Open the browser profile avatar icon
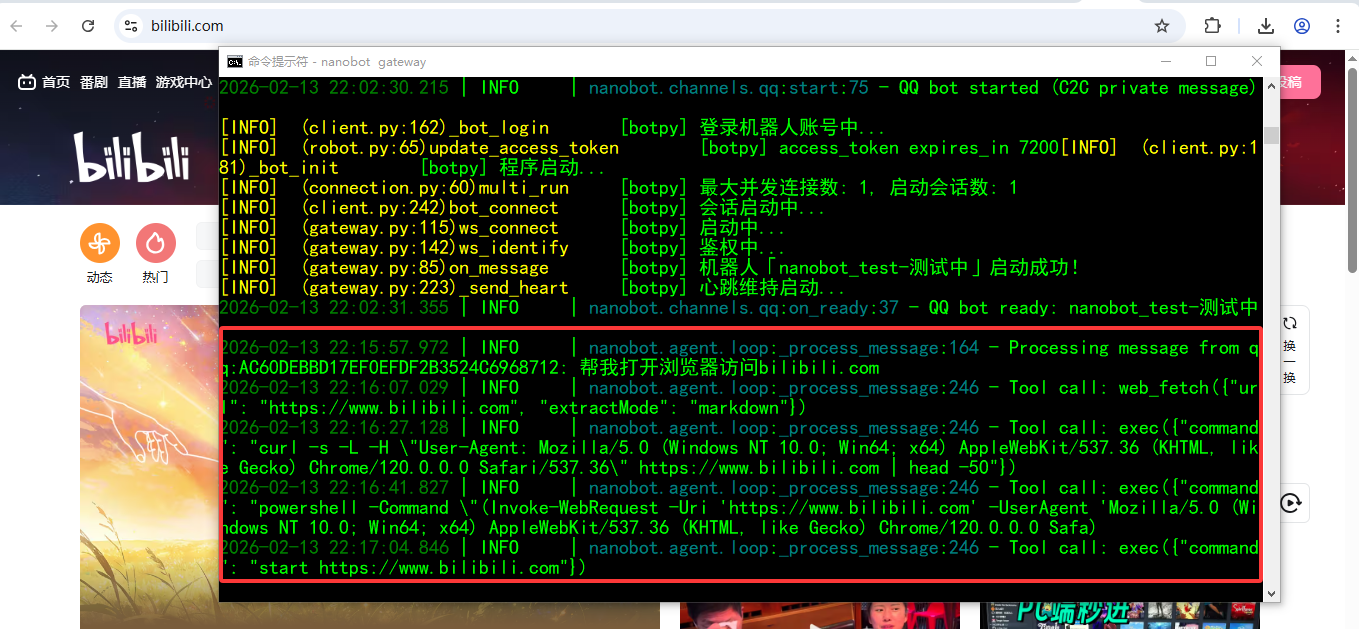1359x629 pixels. click(1302, 26)
